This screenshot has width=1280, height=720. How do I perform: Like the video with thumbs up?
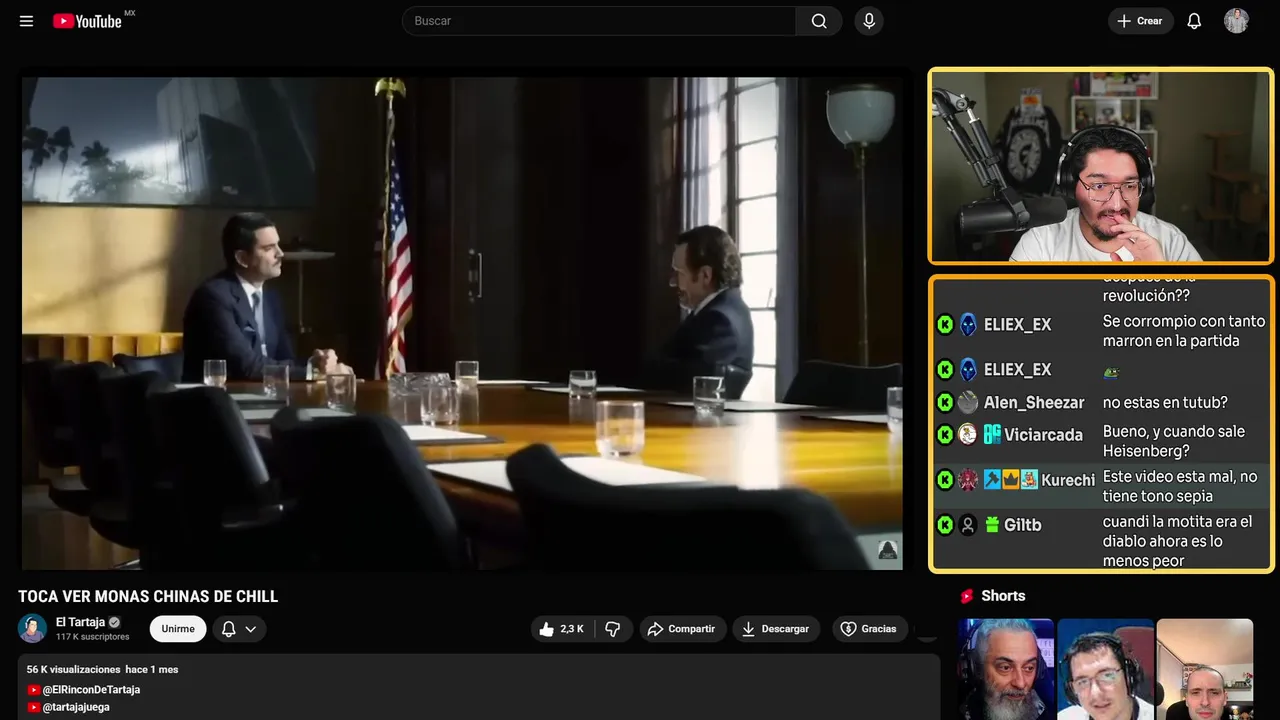coord(560,629)
